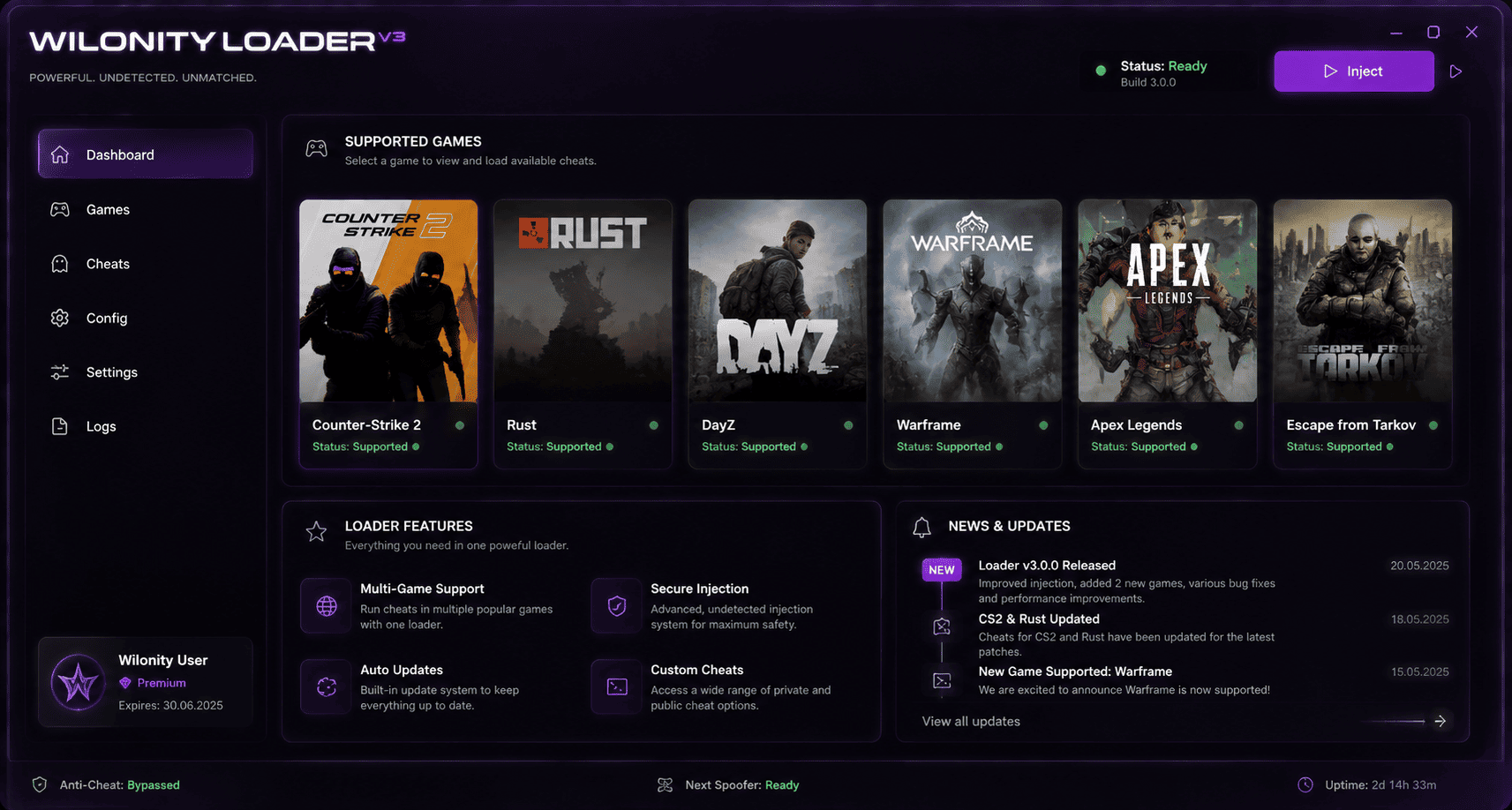Open the Dashboard home icon
Image resolution: width=1512 pixels, height=810 pixels.
tap(60, 154)
